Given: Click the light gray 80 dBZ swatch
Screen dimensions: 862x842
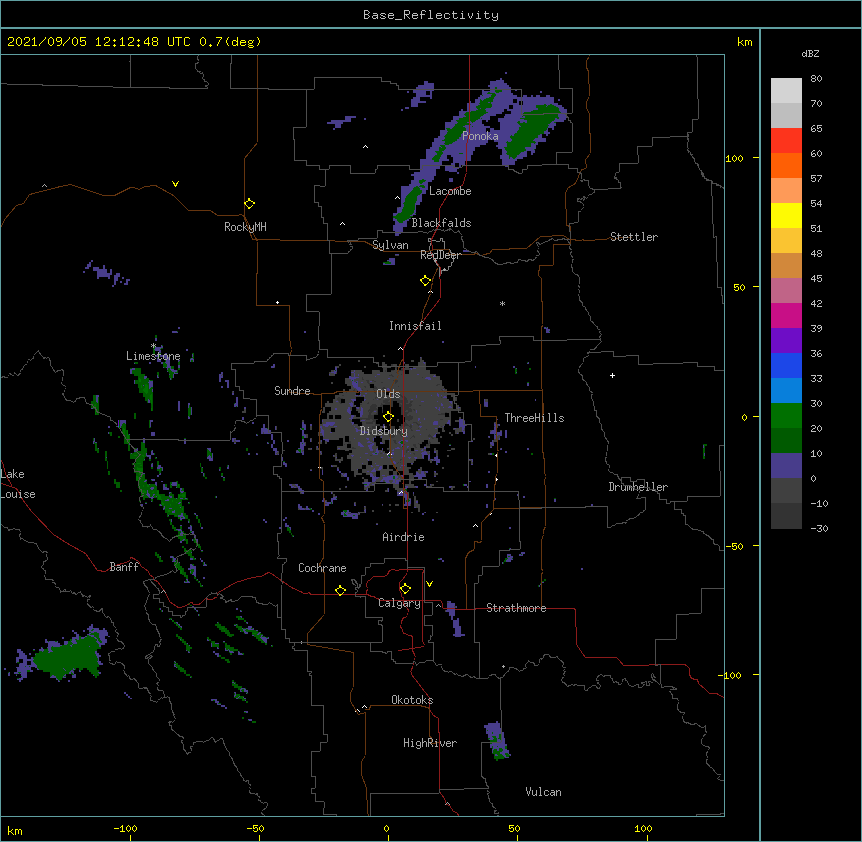Looking at the screenshot, I should 786,90.
